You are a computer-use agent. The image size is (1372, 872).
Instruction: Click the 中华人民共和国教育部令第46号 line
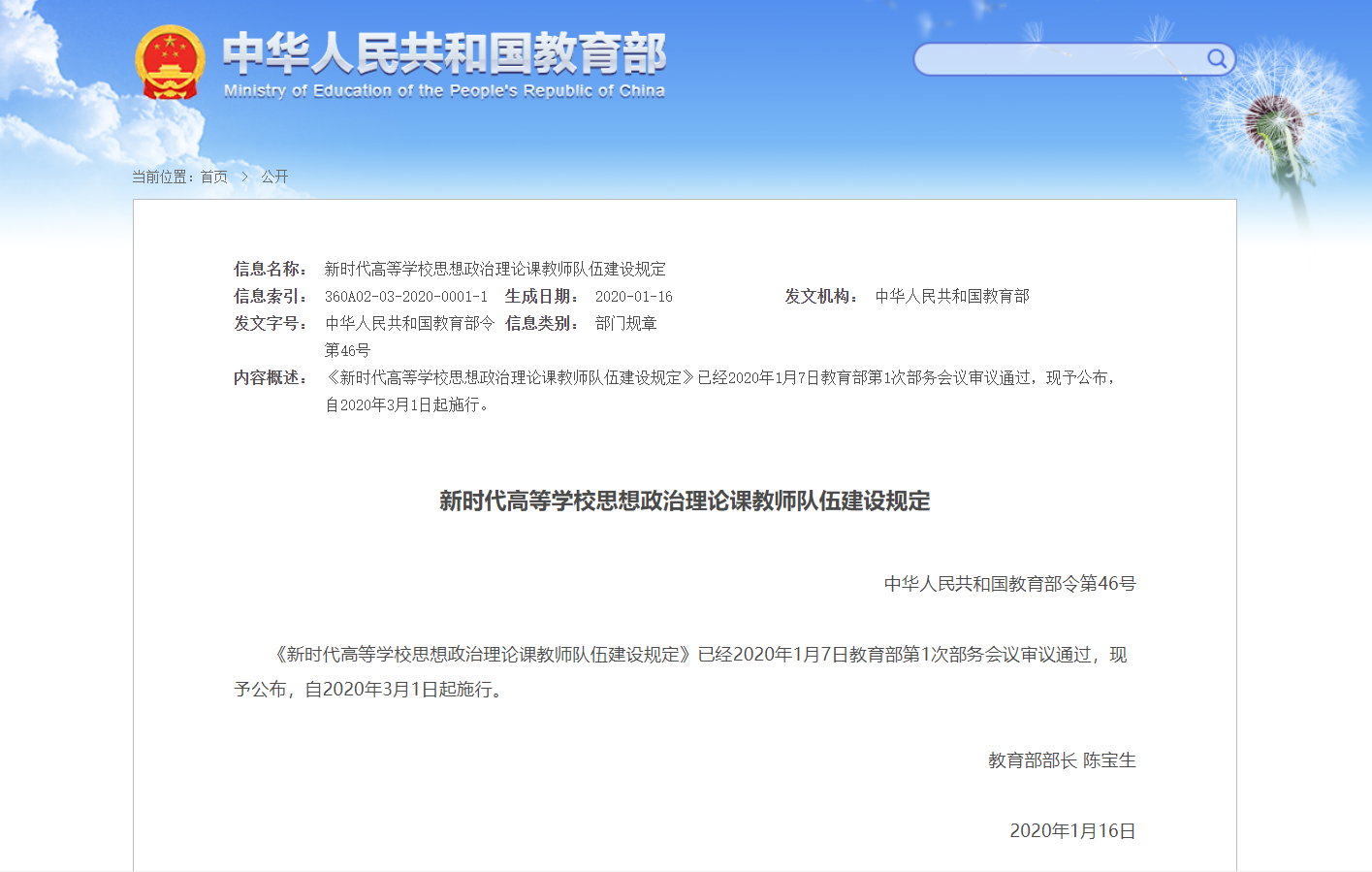click(x=1009, y=584)
